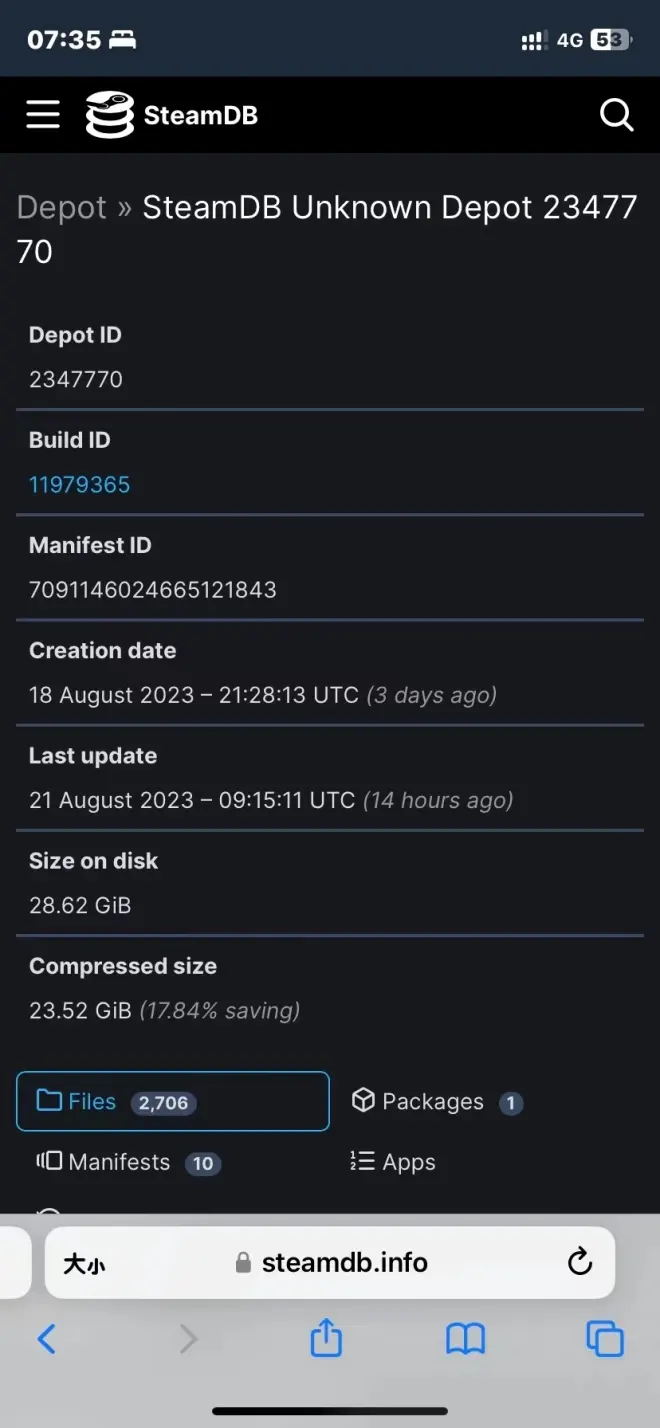Reload the page in the address bar
Image resolution: width=660 pixels, height=1428 pixels.
tap(580, 1263)
